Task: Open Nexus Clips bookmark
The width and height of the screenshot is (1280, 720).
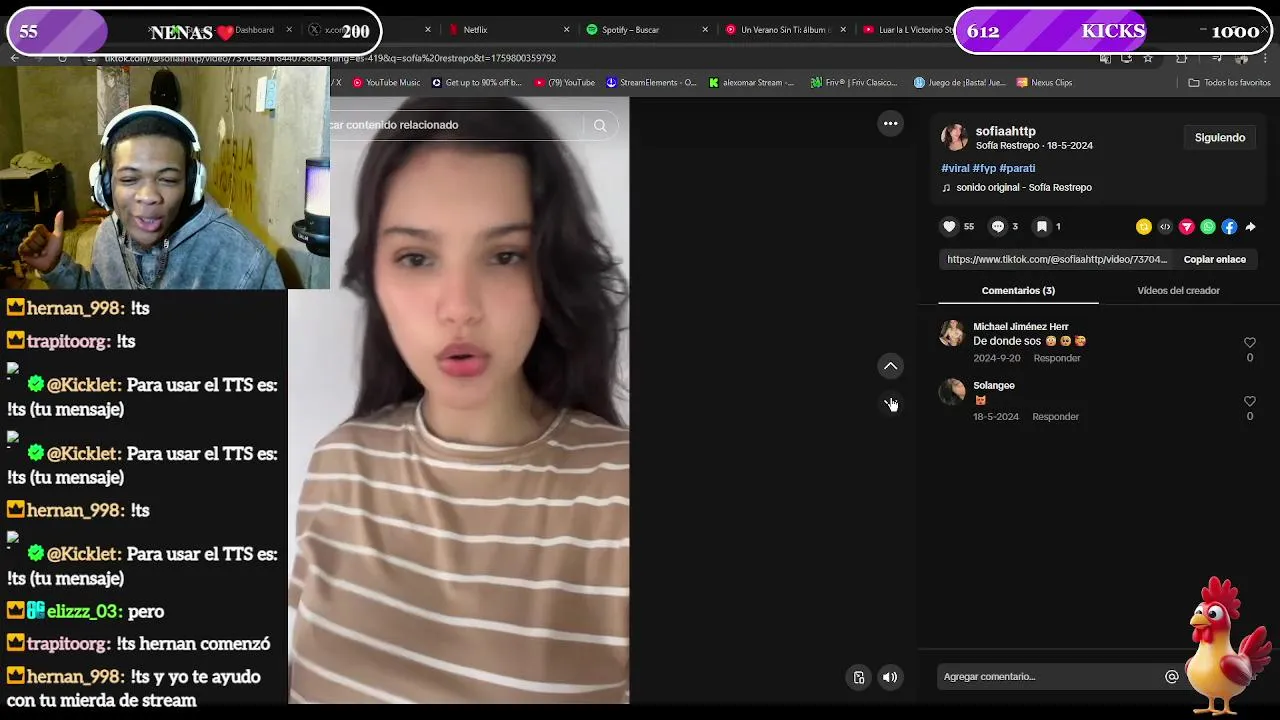Action: [x=1044, y=83]
